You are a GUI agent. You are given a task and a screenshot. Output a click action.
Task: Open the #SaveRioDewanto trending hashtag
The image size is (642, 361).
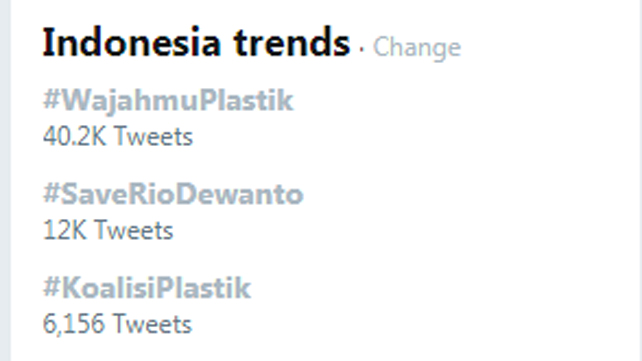(x=173, y=194)
